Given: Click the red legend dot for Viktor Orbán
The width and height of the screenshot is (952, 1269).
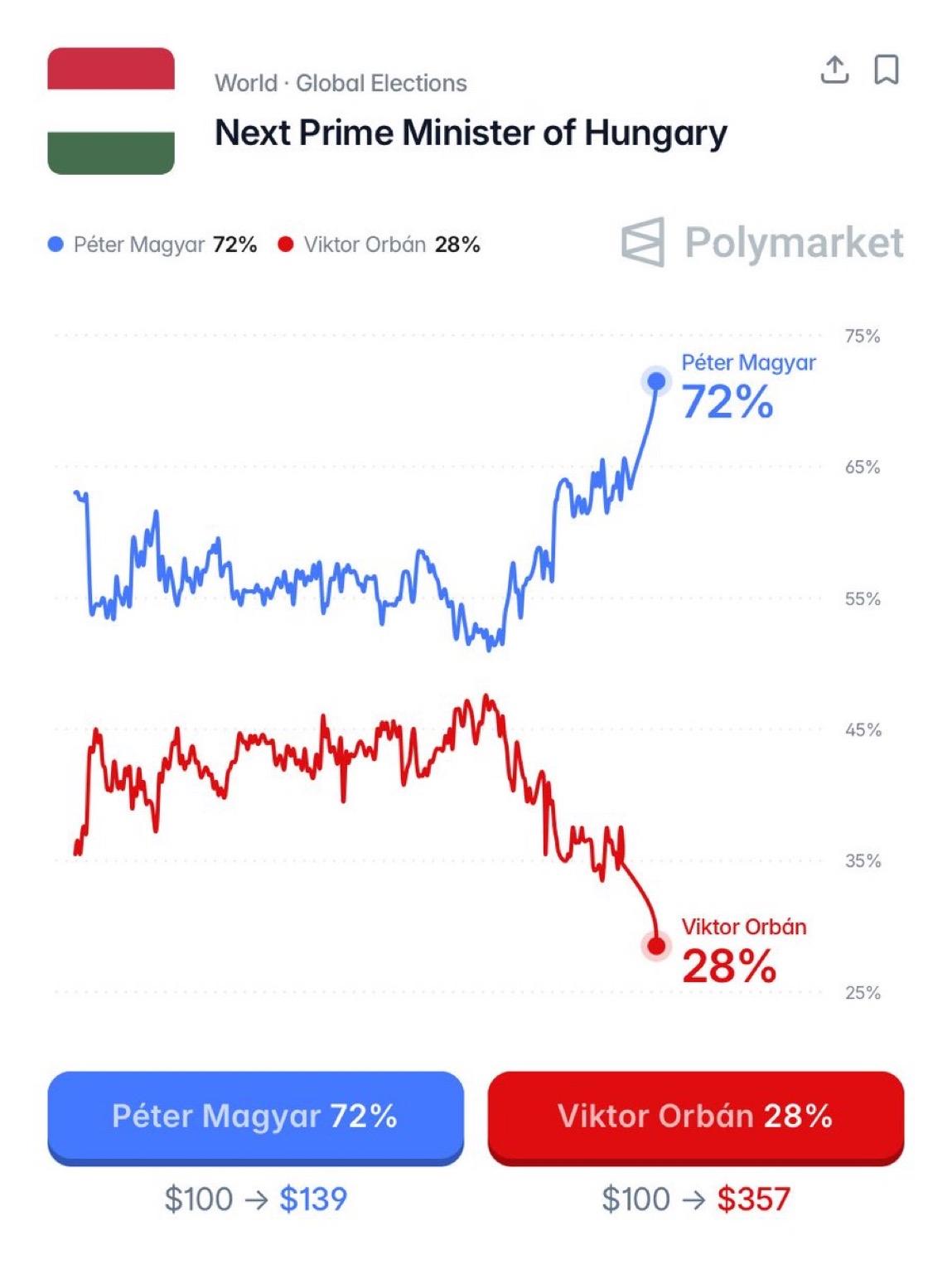Looking at the screenshot, I should tap(286, 245).
